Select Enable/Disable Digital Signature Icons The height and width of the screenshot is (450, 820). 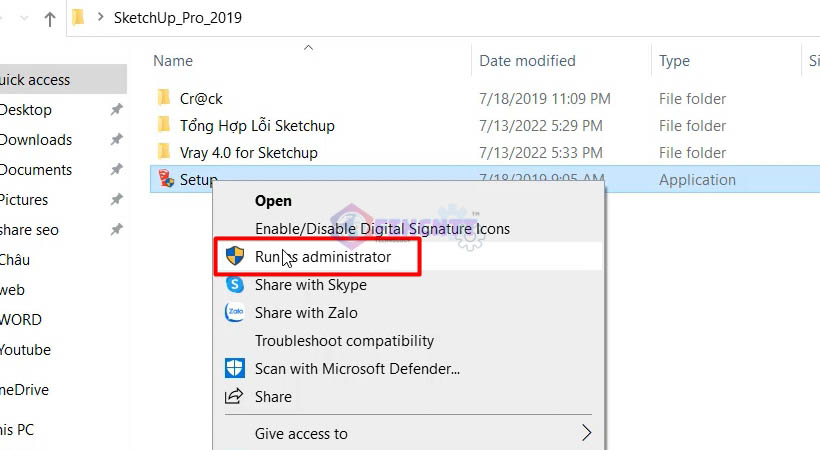[382, 229]
